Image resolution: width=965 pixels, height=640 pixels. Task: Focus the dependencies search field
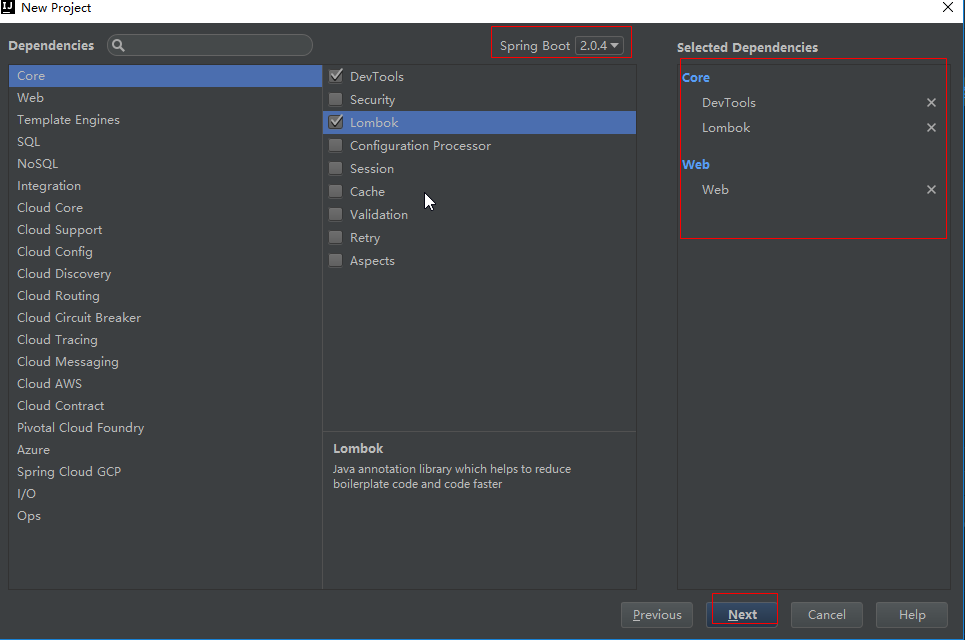[210, 45]
